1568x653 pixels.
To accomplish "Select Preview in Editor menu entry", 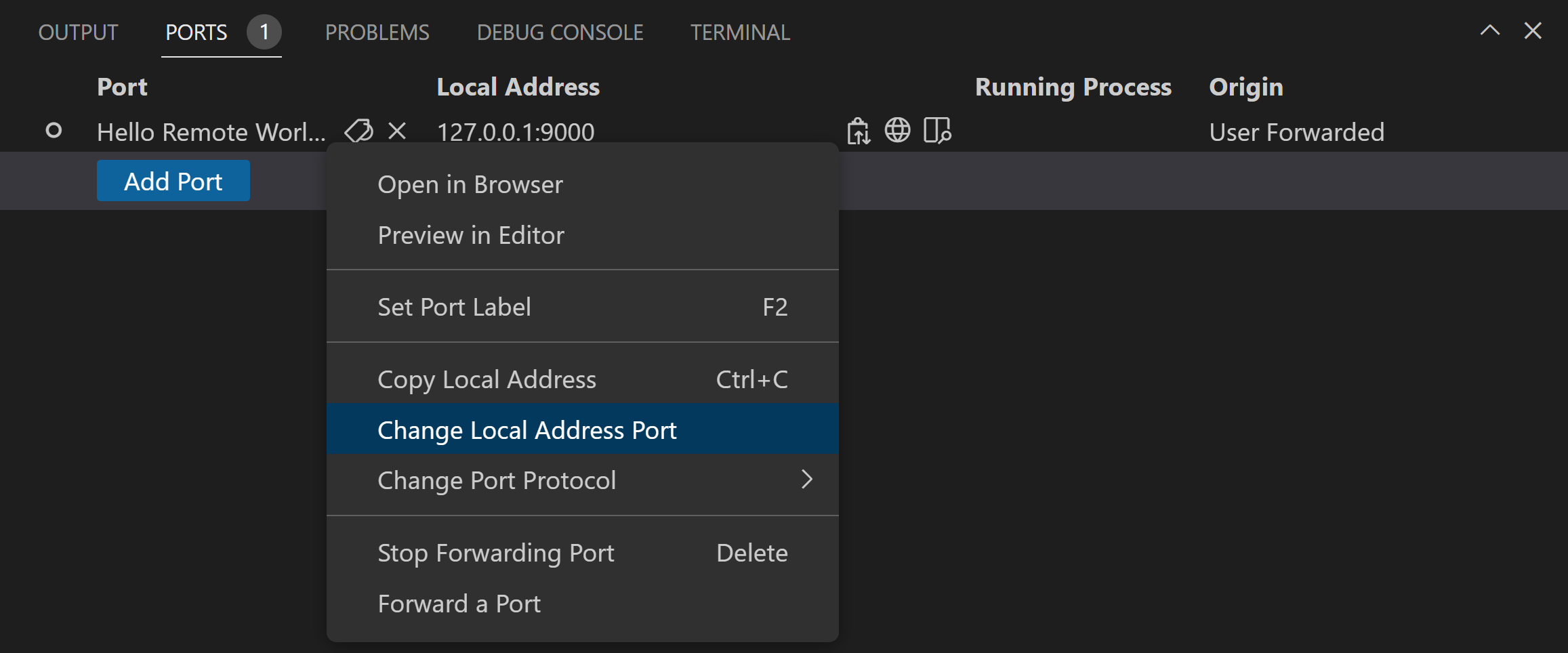I will pyautogui.click(x=471, y=235).
